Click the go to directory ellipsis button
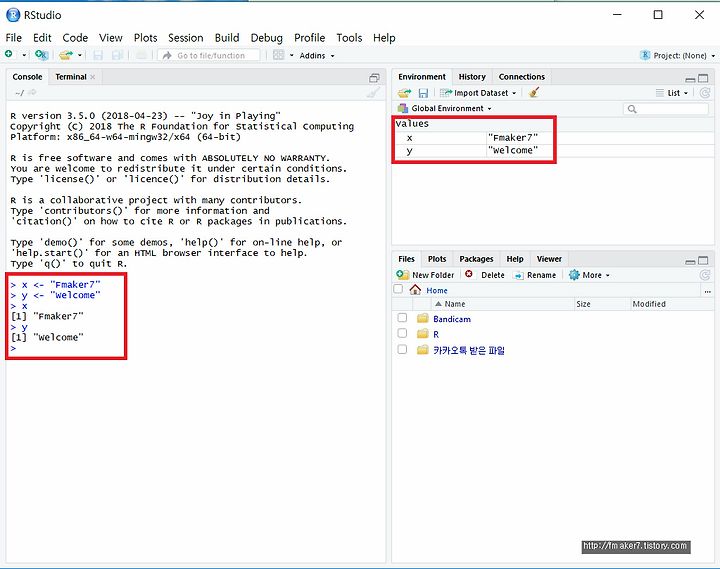Image resolution: width=720 pixels, height=569 pixels. click(707, 291)
